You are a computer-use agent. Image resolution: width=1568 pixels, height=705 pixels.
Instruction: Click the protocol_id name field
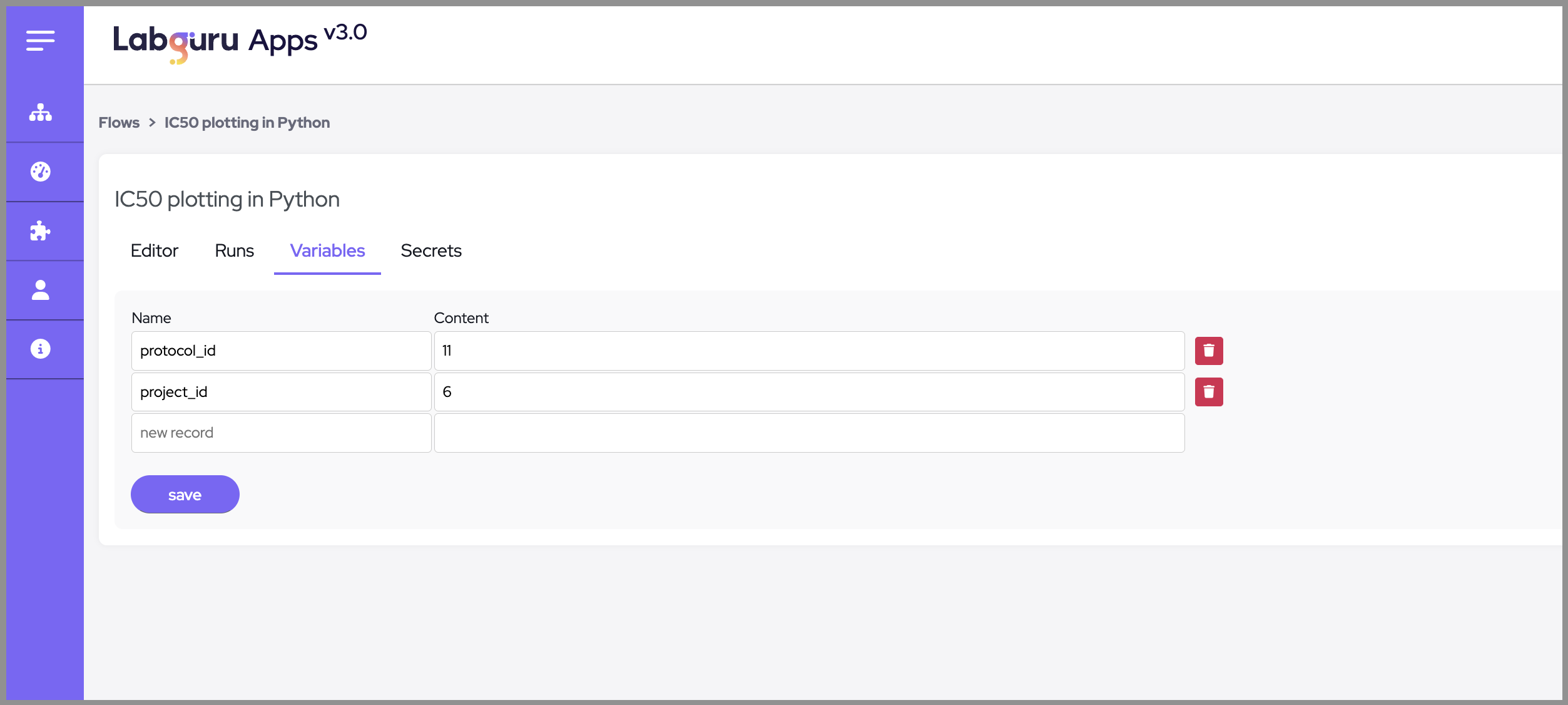(281, 351)
